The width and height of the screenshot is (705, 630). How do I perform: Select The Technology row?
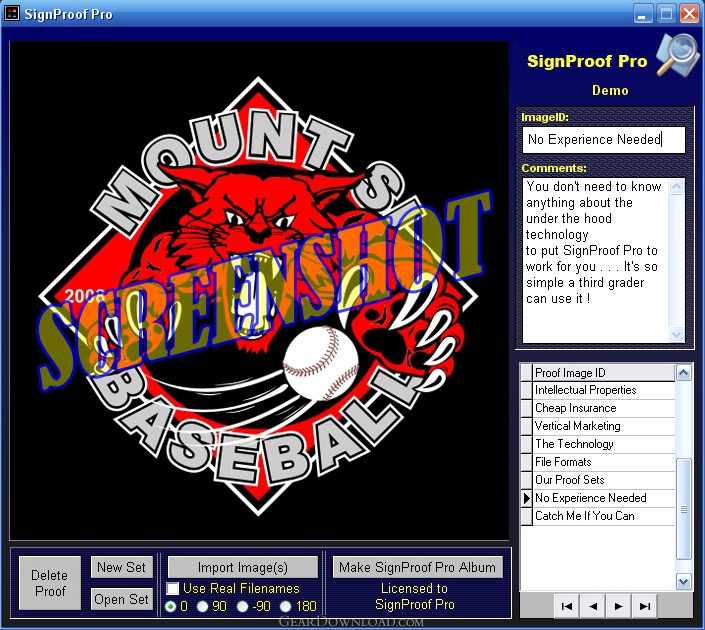604,444
